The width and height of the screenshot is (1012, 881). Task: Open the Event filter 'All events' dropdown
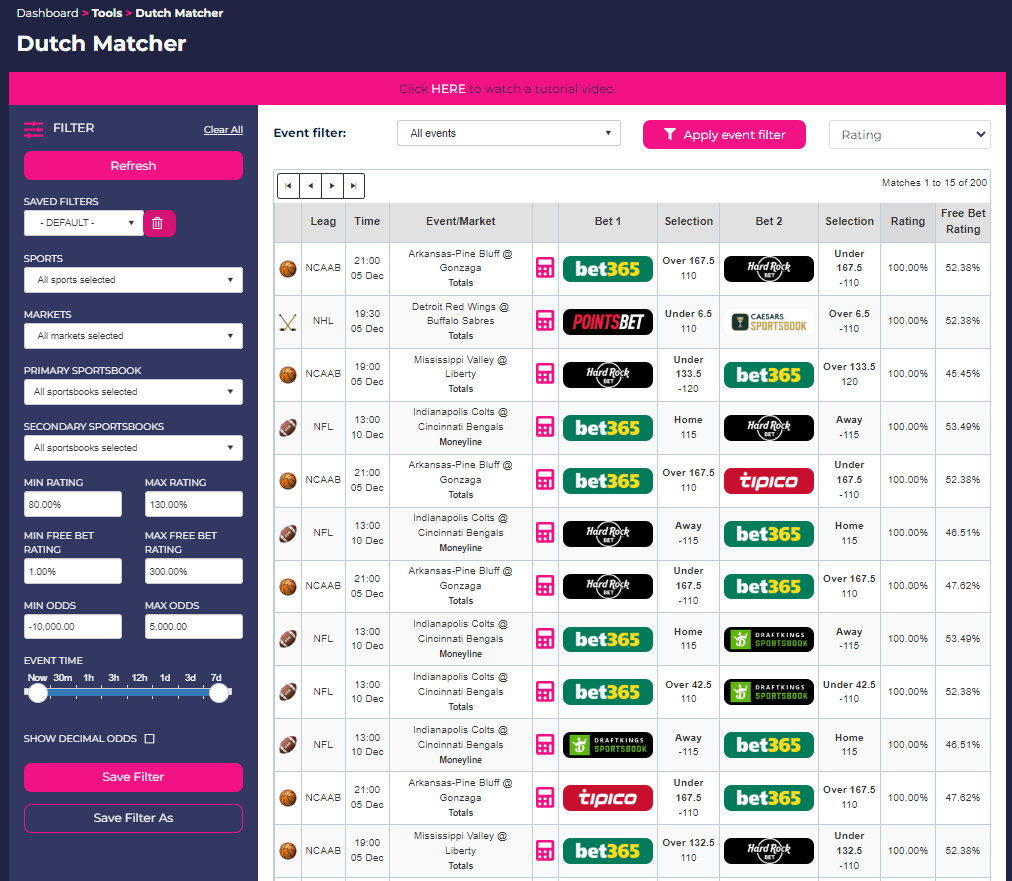[509, 133]
